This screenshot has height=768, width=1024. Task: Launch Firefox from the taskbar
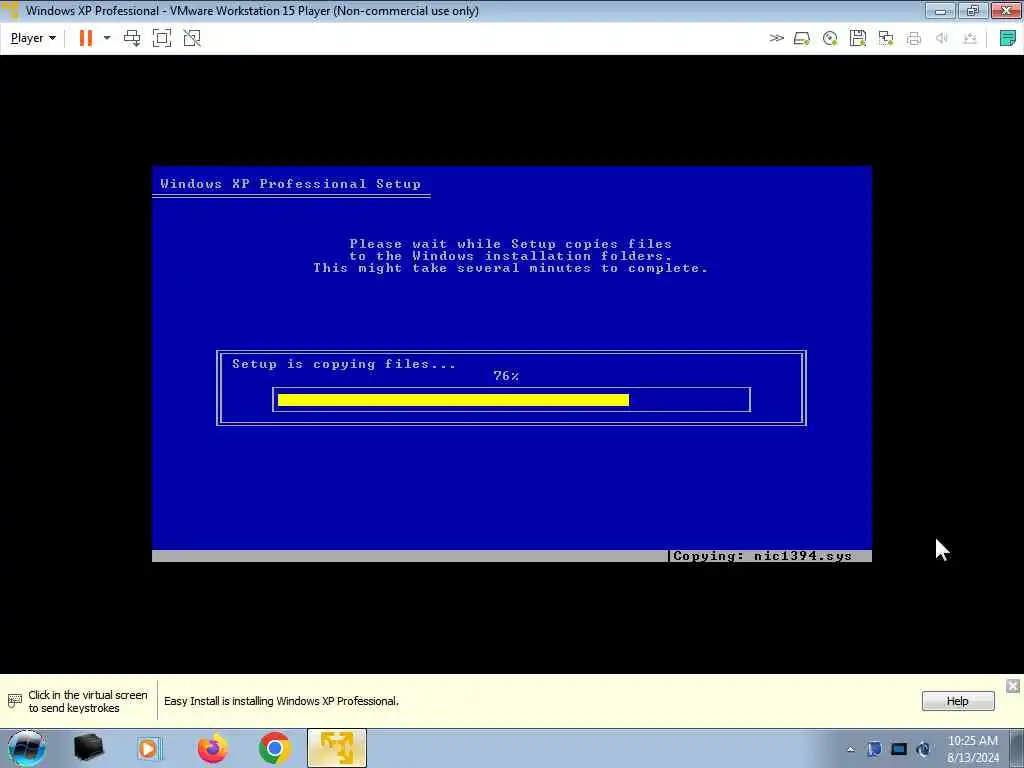[212, 748]
